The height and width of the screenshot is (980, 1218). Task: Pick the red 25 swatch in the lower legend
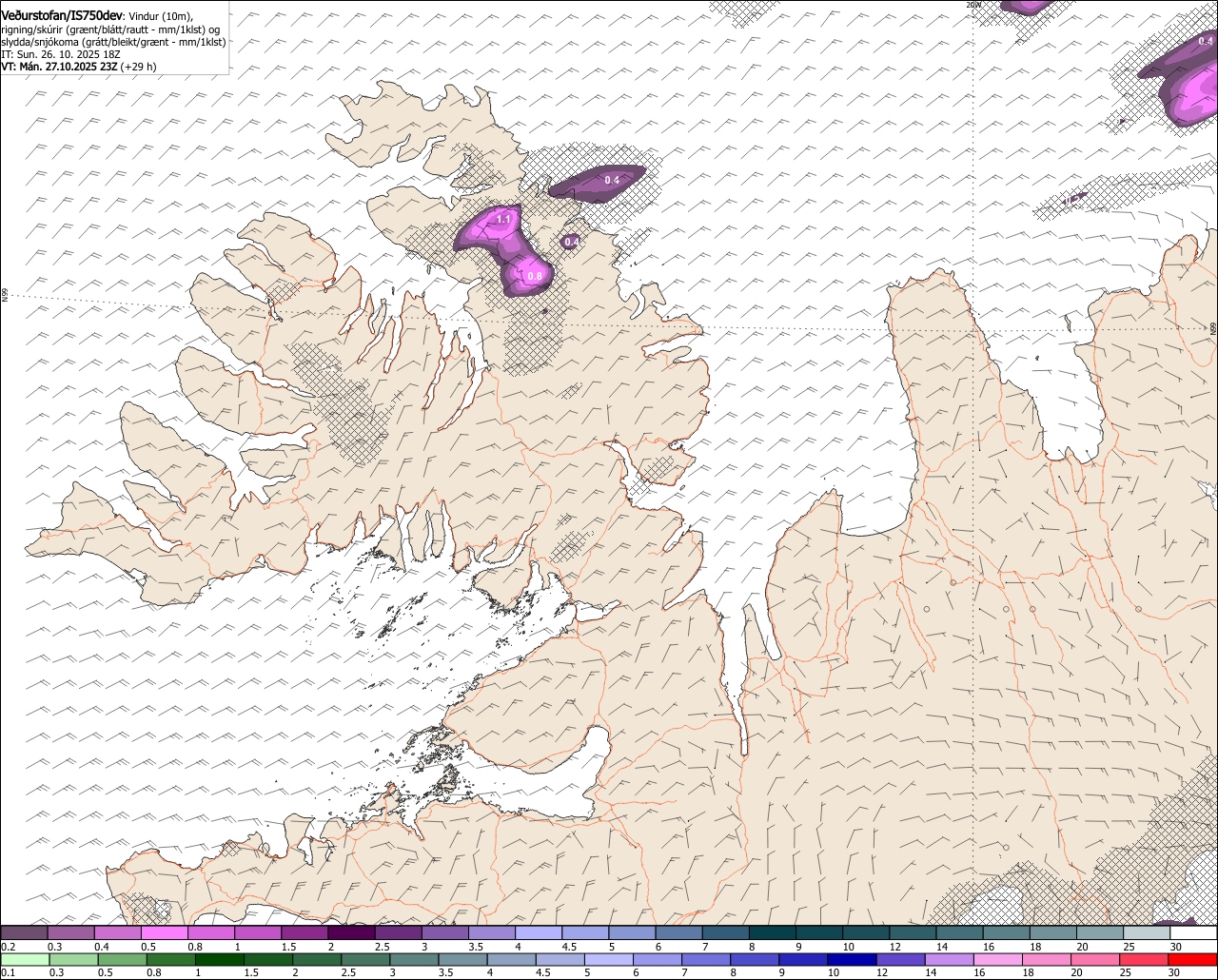click(1145, 959)
